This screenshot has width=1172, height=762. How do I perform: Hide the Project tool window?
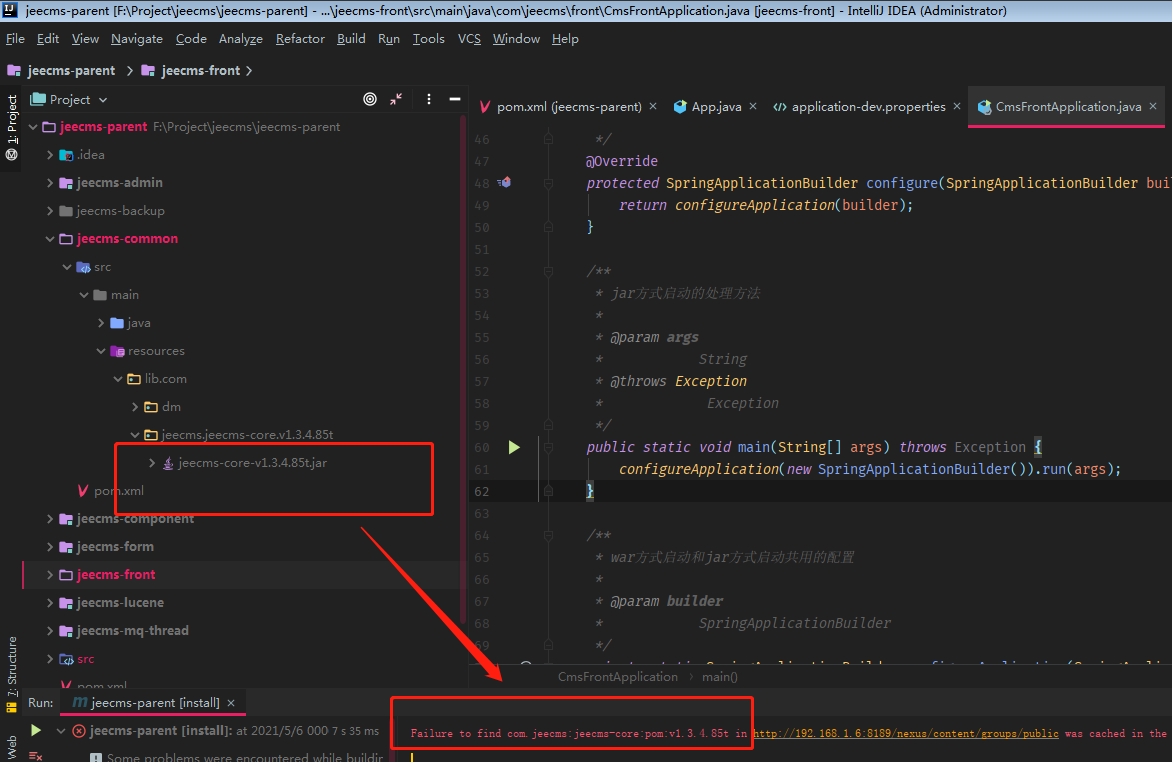[x=455, y=99]
